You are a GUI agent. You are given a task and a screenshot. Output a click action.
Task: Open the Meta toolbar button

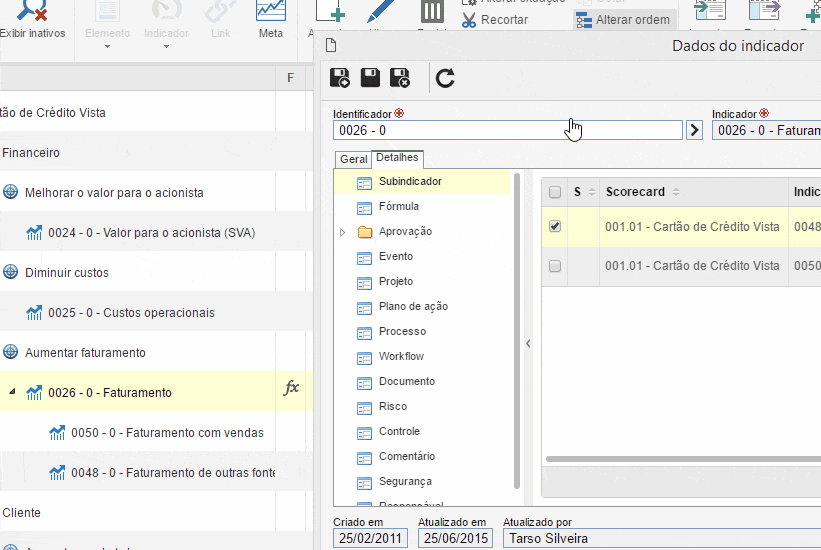click(x=271, y=19)
